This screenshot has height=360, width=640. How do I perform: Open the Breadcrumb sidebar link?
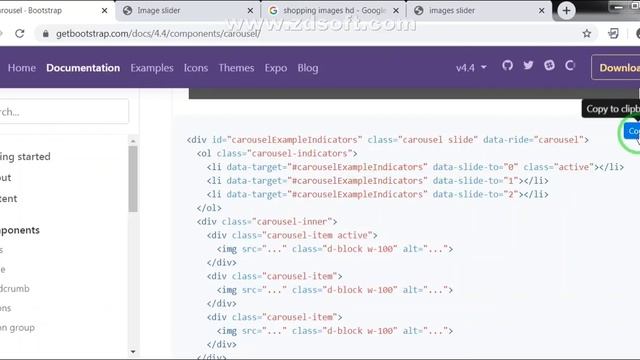pos(15,289)
